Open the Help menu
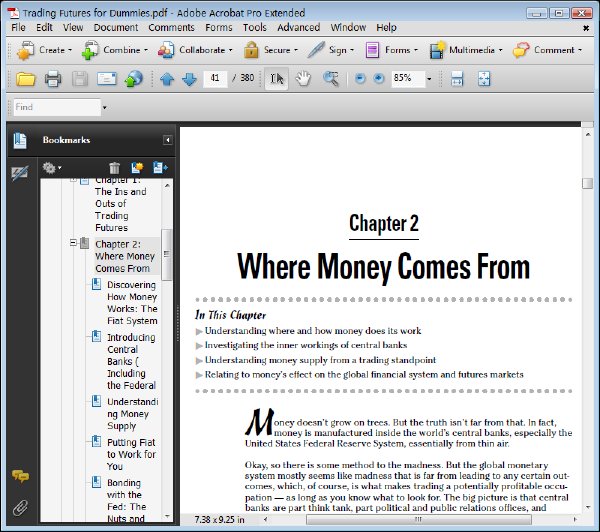This screenshot has width=600, height=532. click(386, 28)
